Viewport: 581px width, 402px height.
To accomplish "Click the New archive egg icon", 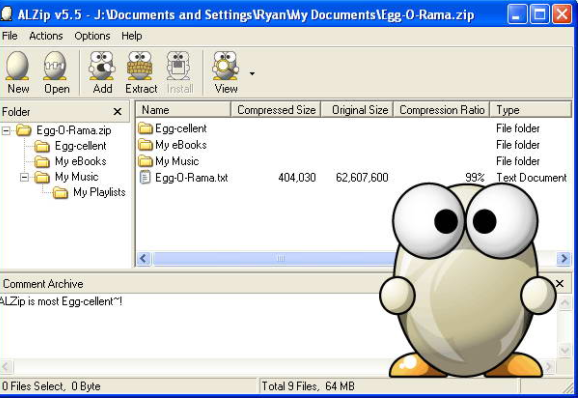I will [x=17, y=66].
